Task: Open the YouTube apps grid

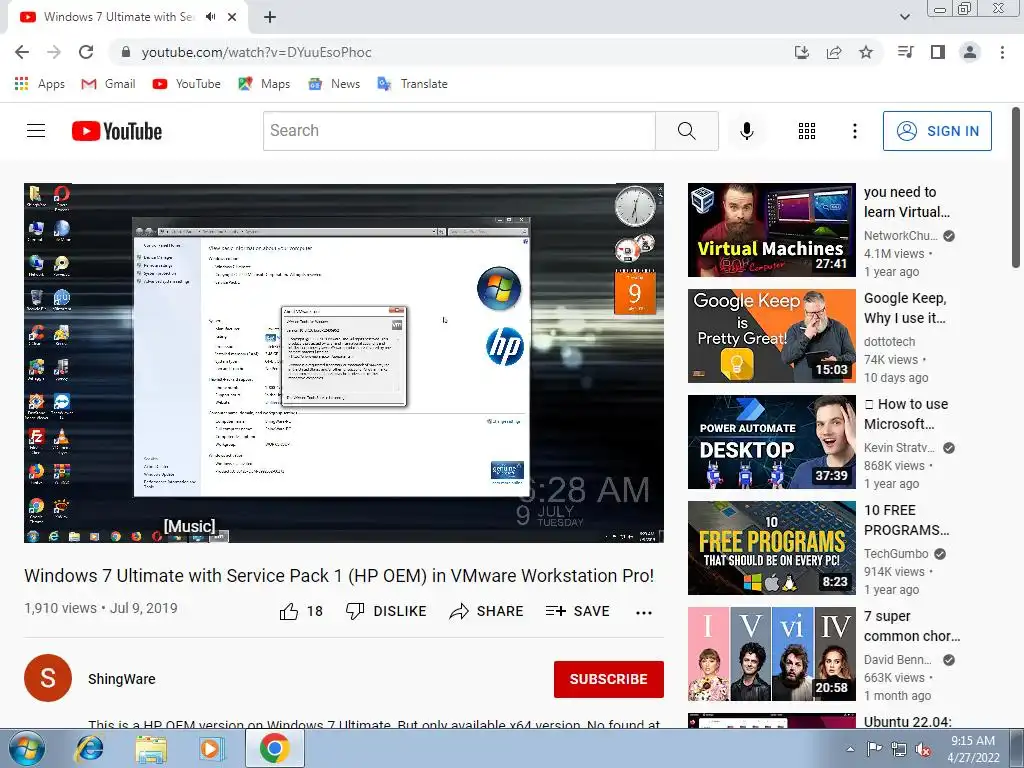Action: pos(807,131)
